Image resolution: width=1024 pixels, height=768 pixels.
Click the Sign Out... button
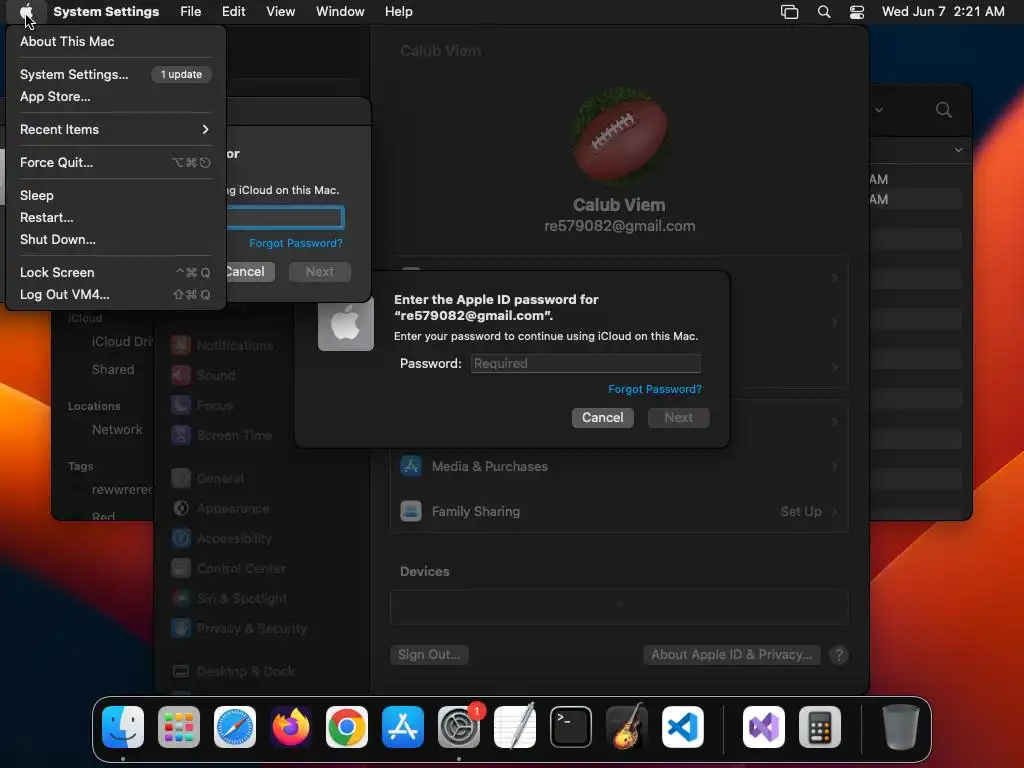point(429,654)
